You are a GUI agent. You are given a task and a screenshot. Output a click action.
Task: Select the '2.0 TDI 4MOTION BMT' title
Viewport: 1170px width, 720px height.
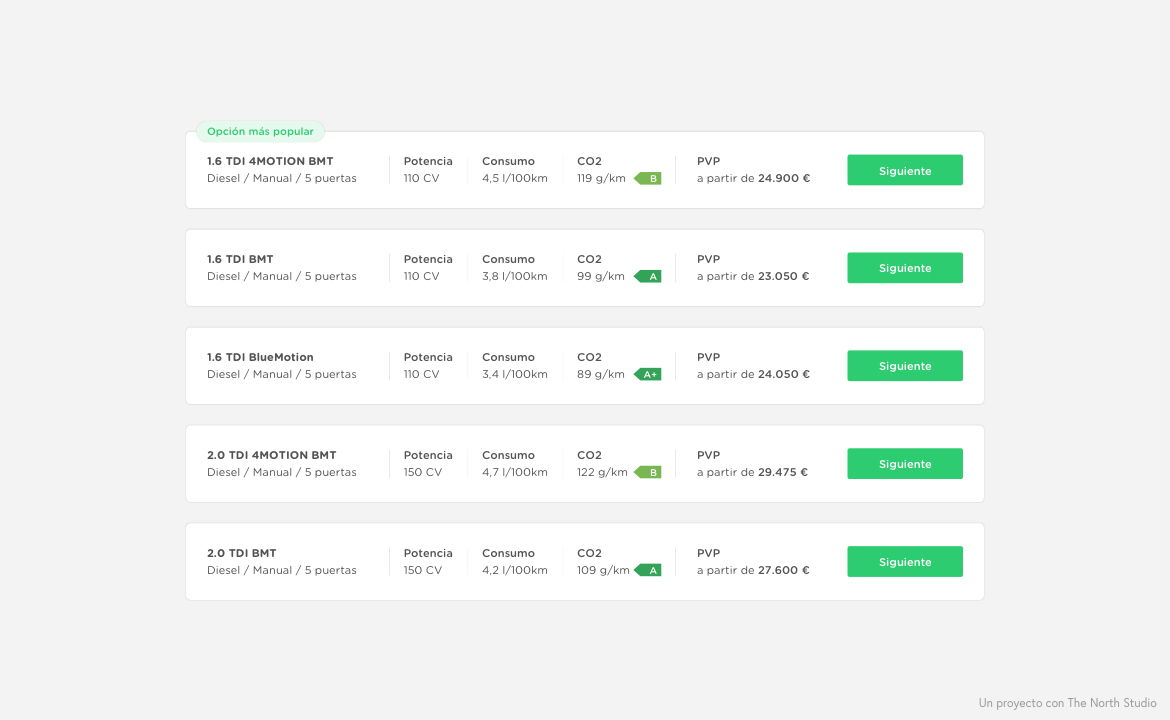tap(272, 455)
